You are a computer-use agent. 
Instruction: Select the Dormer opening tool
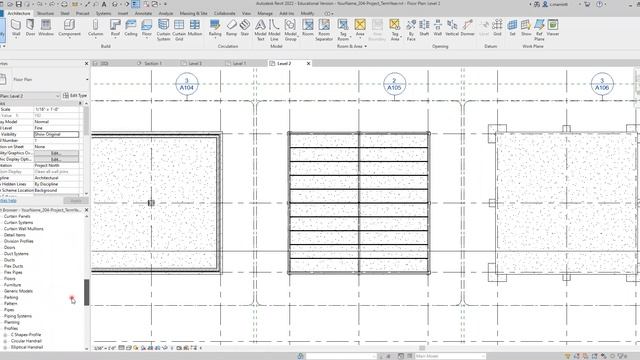coord(467,28)
